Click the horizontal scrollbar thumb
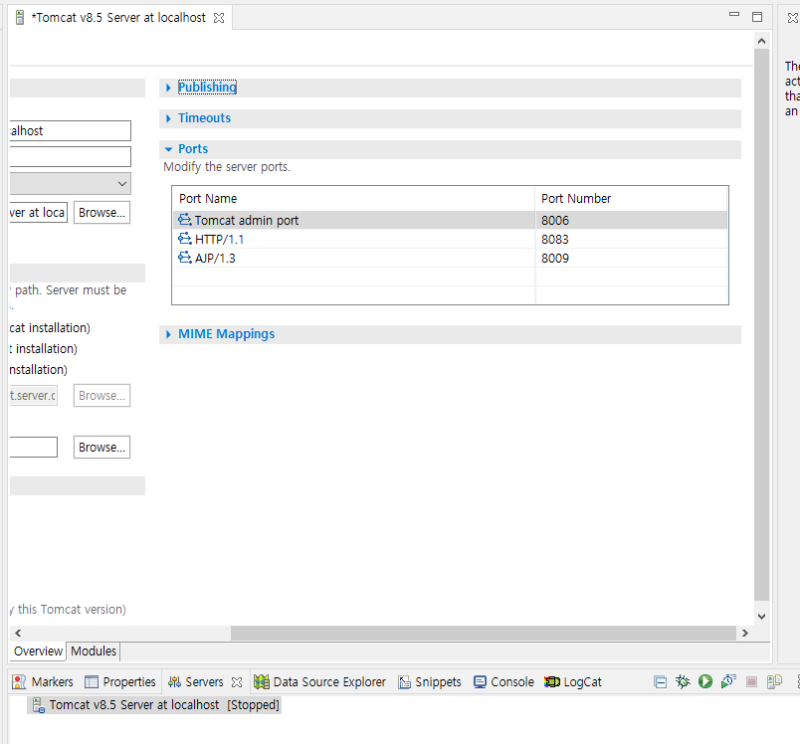Screen dimensions: 800x744 483,633
